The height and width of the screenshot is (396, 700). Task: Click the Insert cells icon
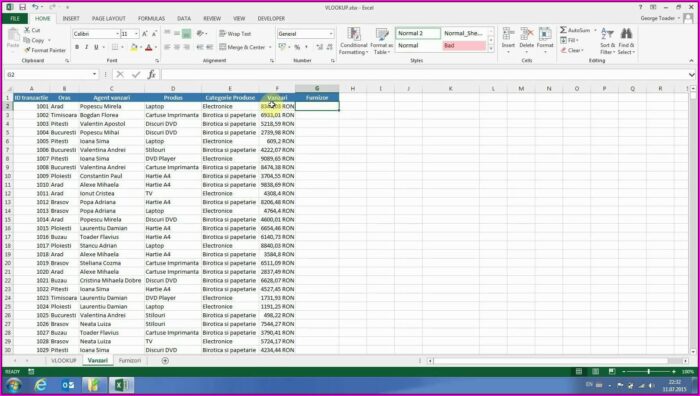(x=508, y=34)
